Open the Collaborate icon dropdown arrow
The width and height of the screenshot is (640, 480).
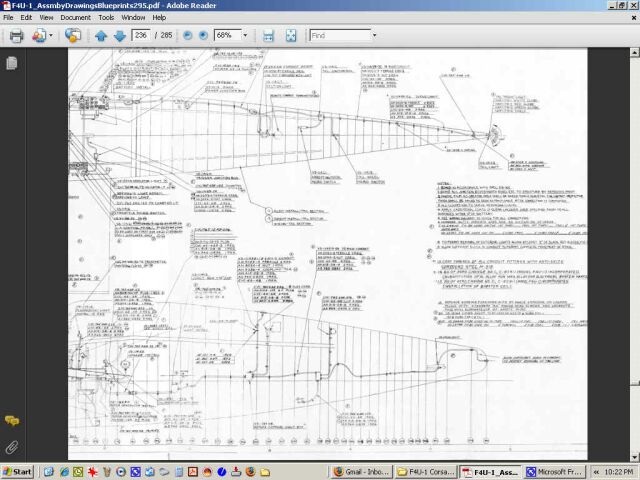(51, 36)
